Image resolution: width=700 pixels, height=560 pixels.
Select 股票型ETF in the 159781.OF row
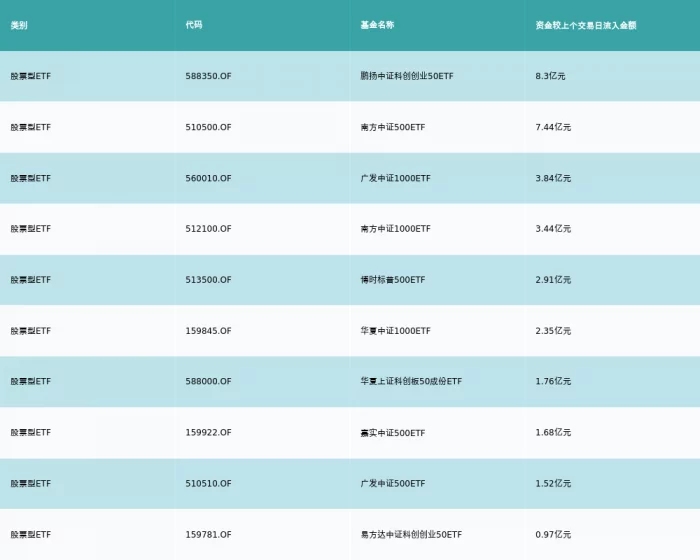click(x=31, y=535)
